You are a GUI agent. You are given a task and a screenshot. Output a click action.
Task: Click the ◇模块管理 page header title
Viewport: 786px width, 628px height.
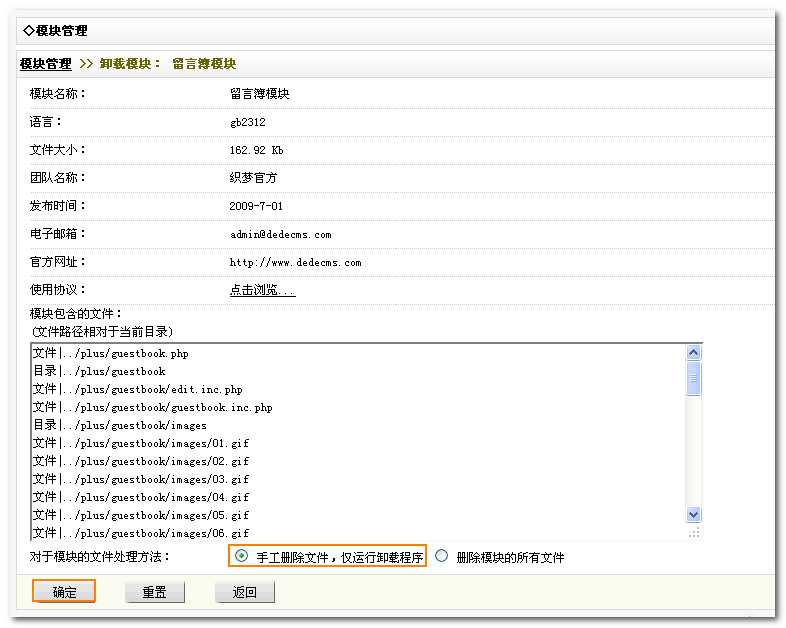tap(56, 31)
